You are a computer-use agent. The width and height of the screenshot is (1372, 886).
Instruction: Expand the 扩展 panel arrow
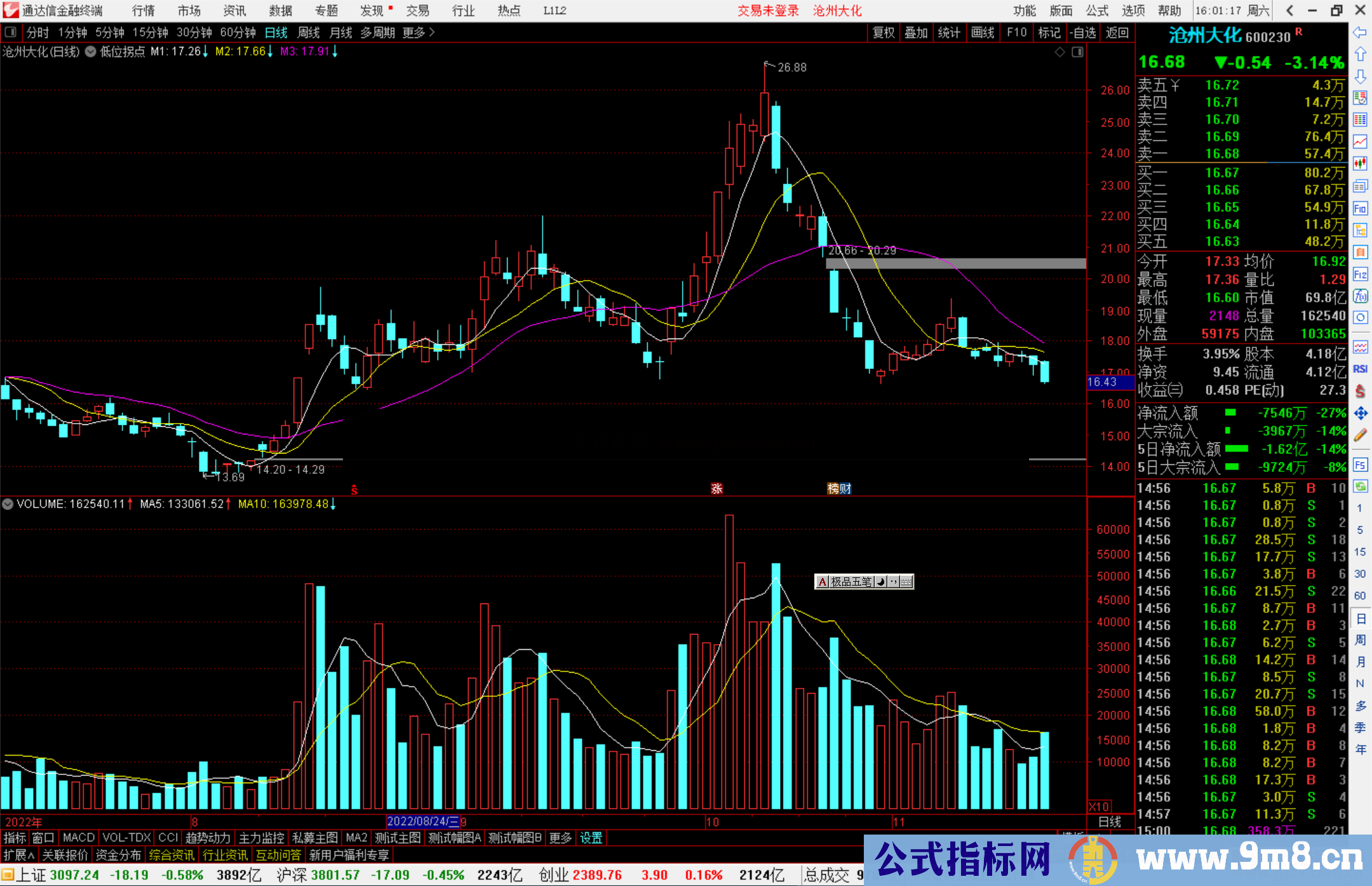click(x=19, y=855)
